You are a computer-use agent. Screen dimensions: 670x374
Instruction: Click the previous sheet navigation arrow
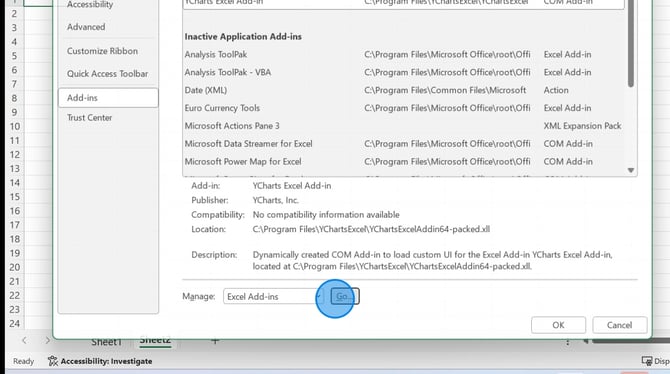coord(24,340)
